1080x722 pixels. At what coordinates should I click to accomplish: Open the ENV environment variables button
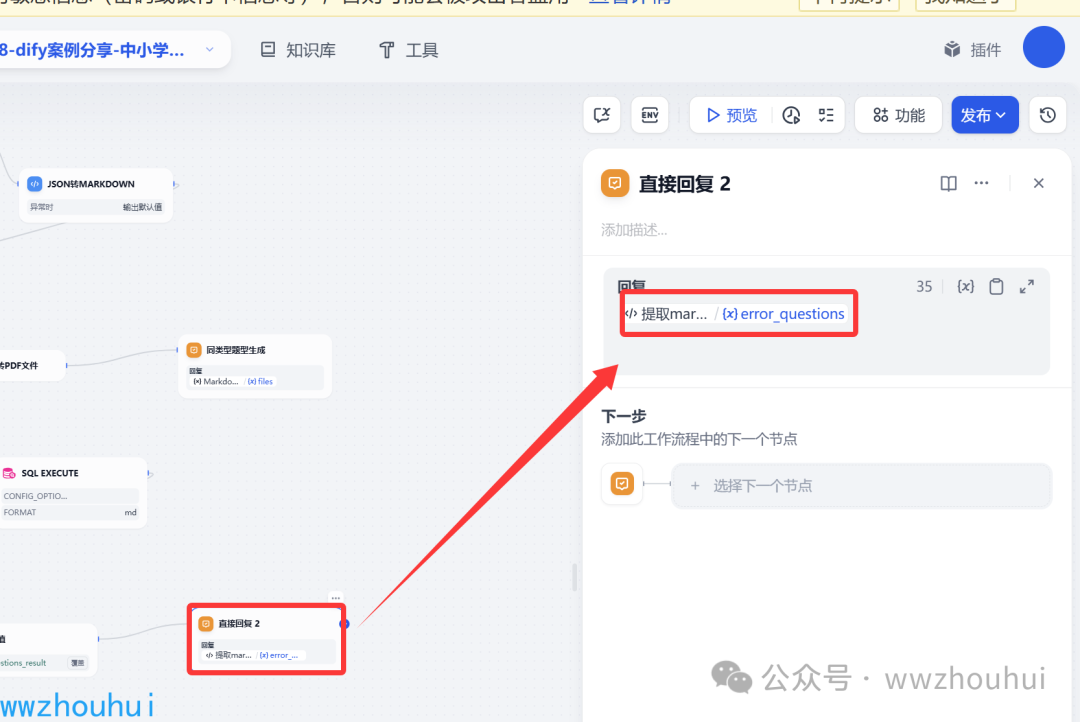click(x=650, y=114)
